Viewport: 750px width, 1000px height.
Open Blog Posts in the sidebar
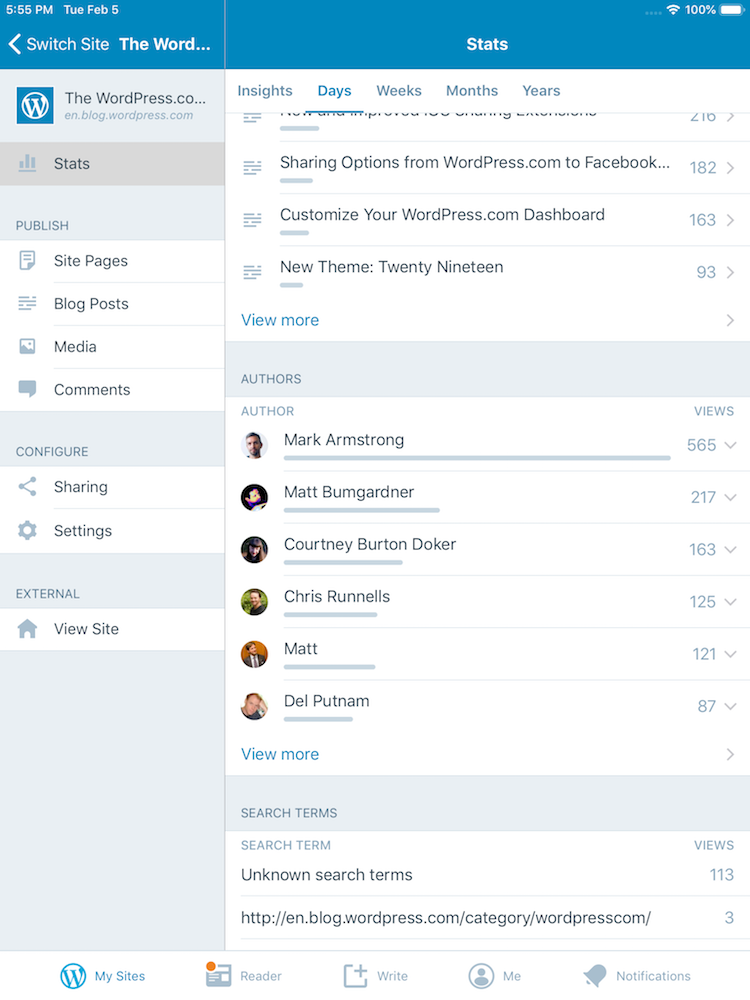pyautogui.click(x=112, y=304)
